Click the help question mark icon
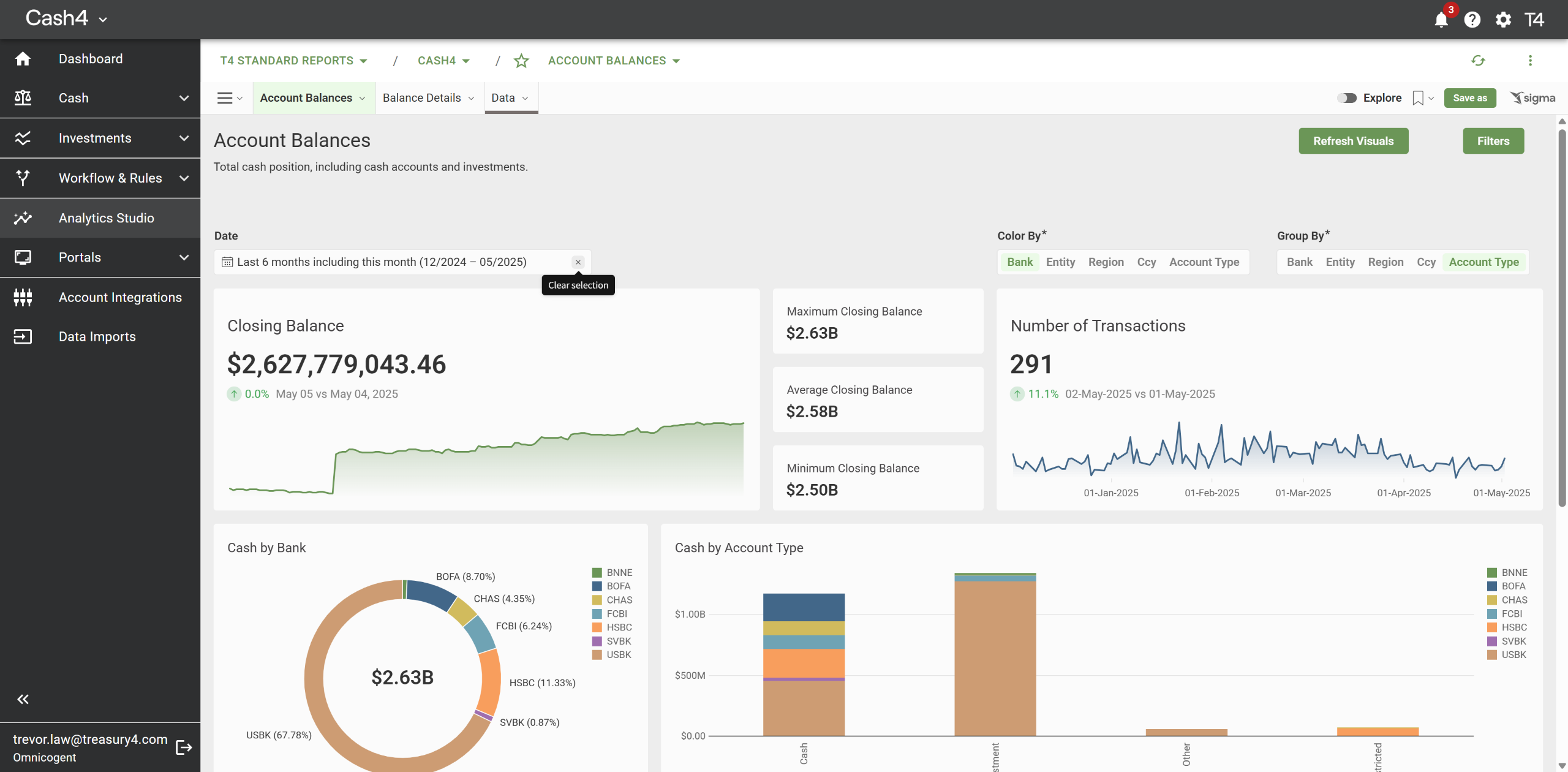This screenshot has width=1568, height=772. [x=1472, y=20]
